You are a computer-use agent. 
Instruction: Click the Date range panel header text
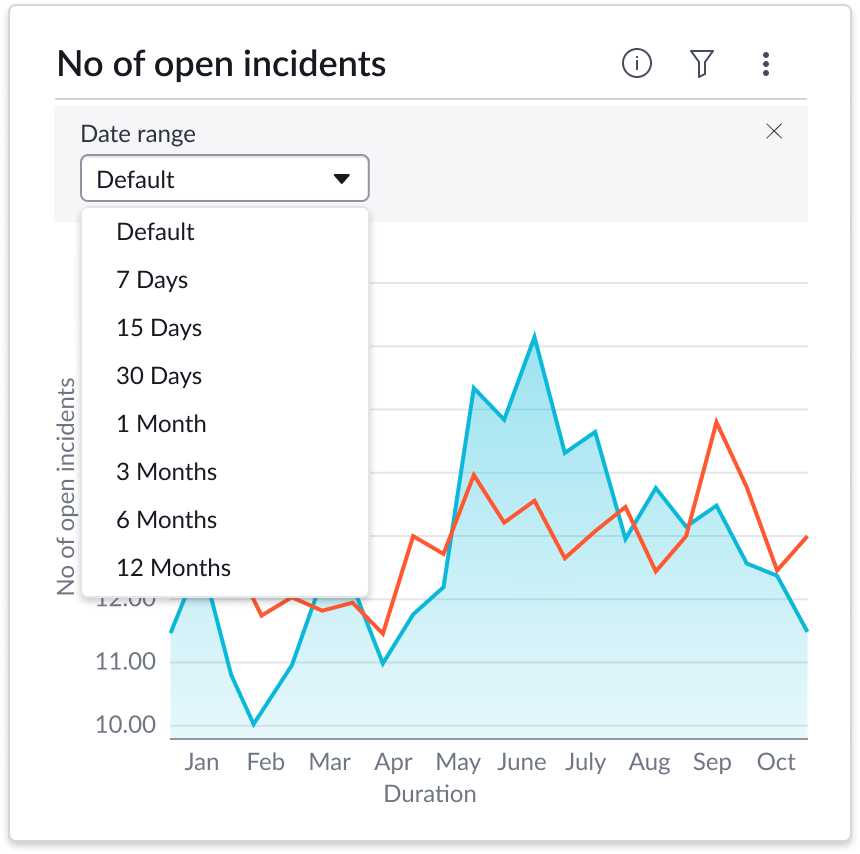point(137,133)
